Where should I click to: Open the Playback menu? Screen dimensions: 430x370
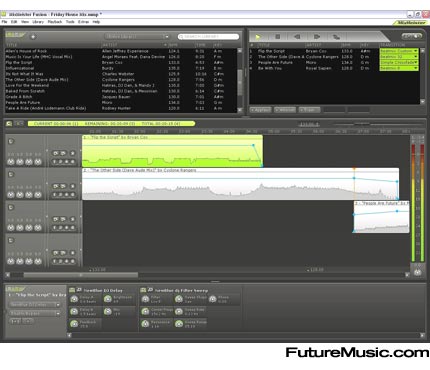pos(55,22)
